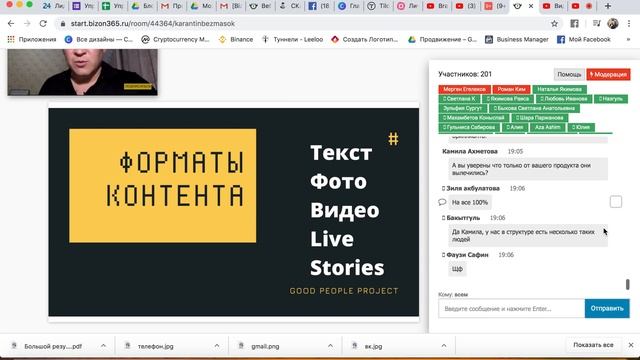
Task: Click the site lock icon in address bar
Action: [x=63, y=24]
